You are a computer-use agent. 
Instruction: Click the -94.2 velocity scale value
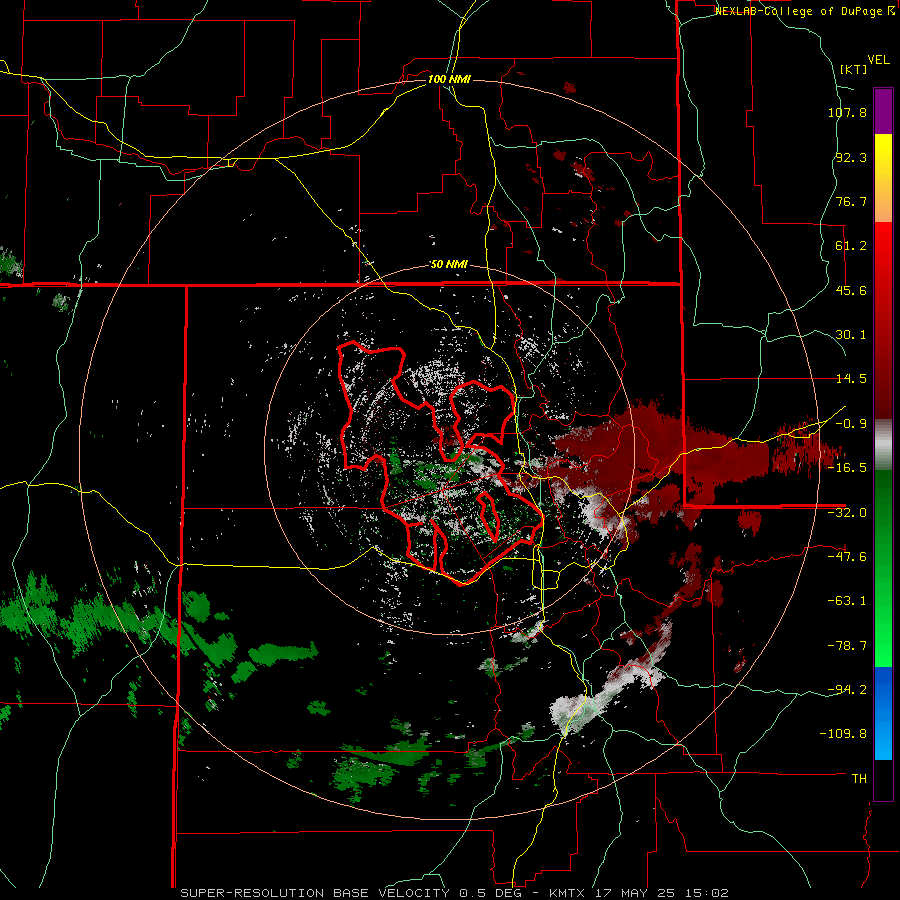[x=847, y=690]
